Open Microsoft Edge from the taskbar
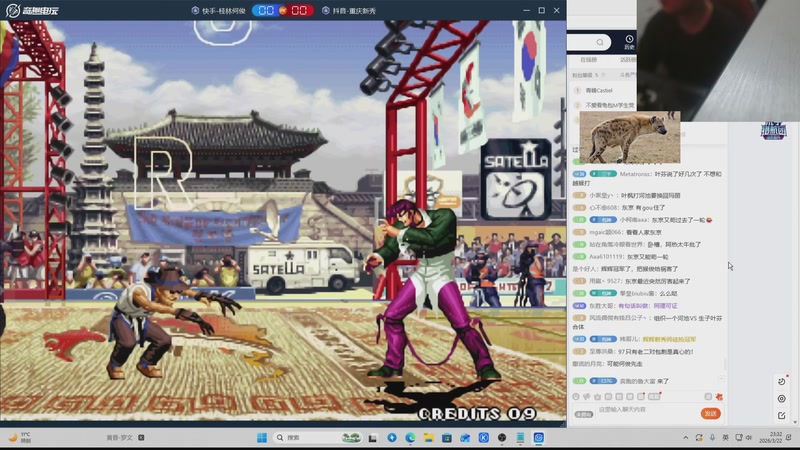Image resolution: width=800 pixels, height=450 pixels. (x=410, y=437)
